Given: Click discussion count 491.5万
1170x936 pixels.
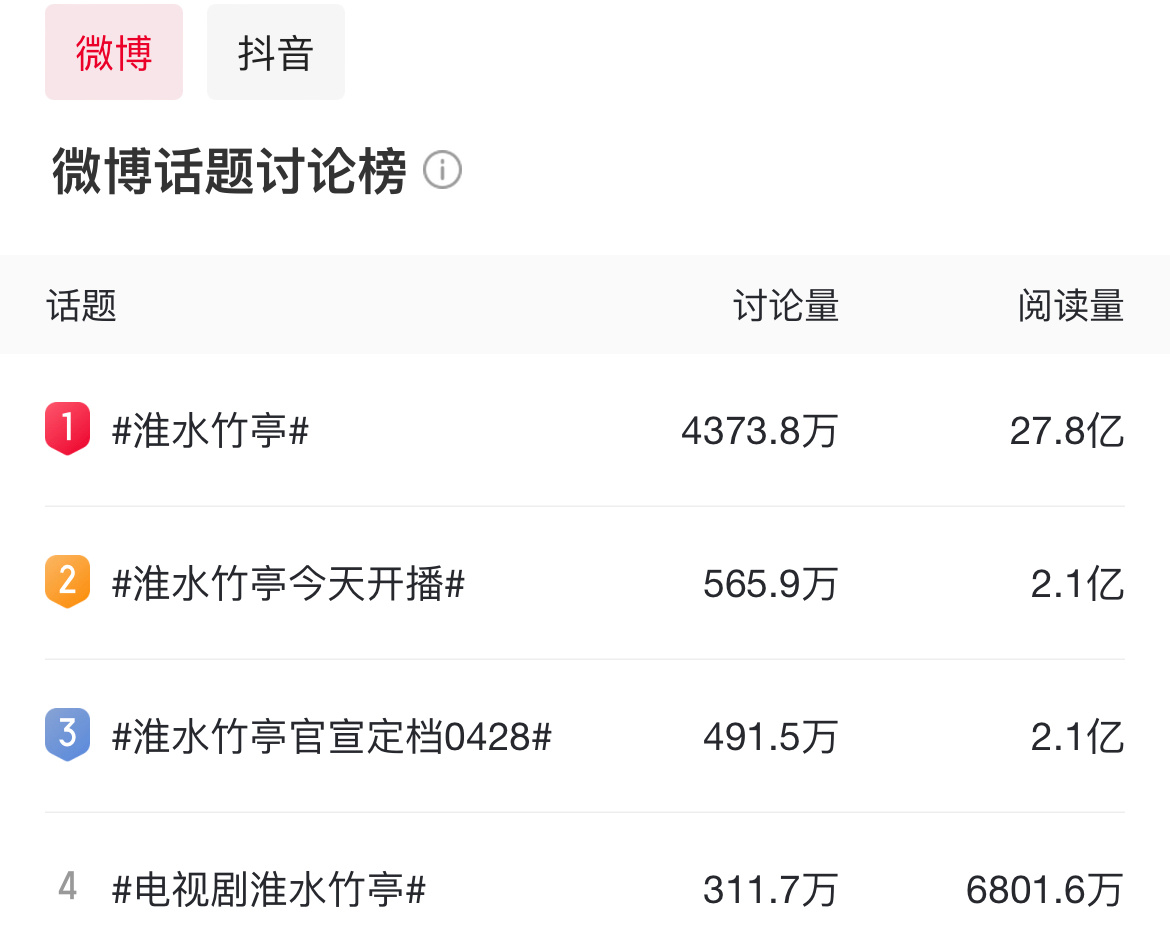Looking at the screenshot, I should point(771,737).
